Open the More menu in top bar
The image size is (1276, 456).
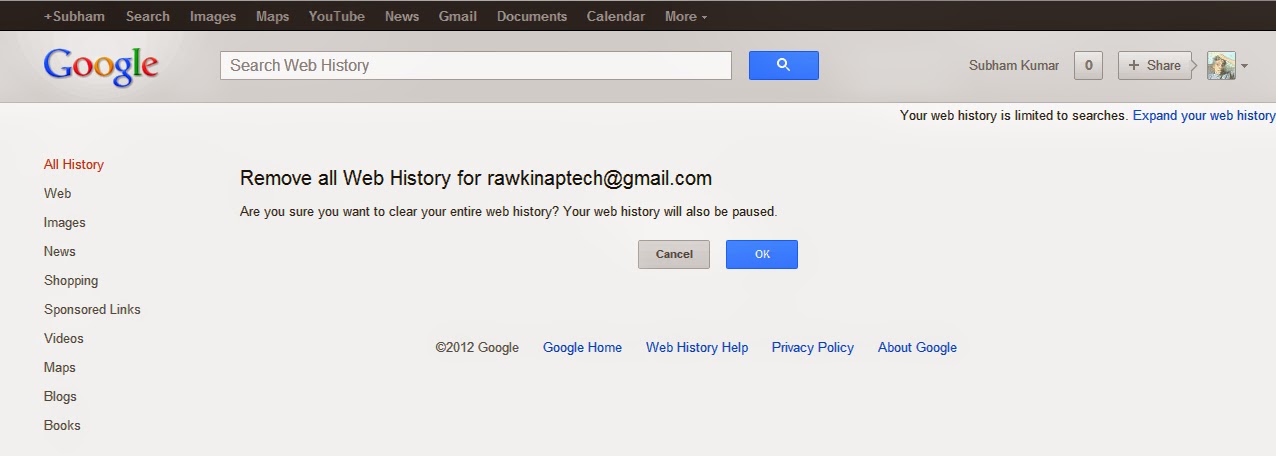pyautogui.click(x=685, y=16)
